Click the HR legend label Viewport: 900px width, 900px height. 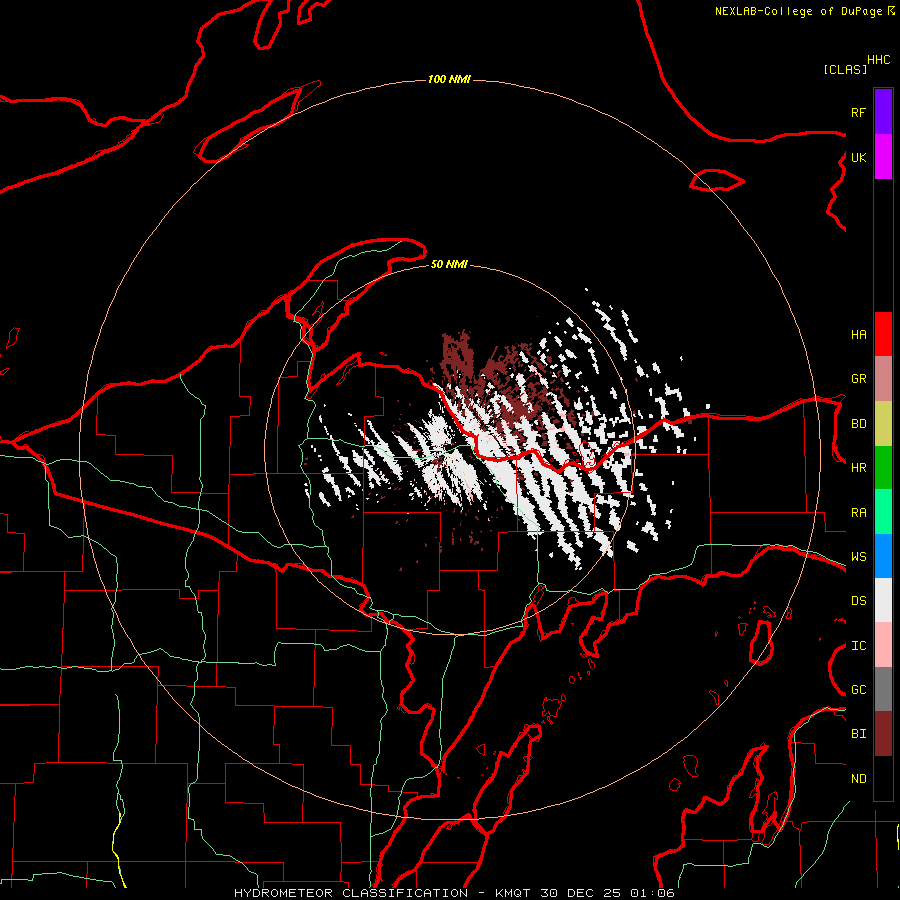(x=859, y=468)
